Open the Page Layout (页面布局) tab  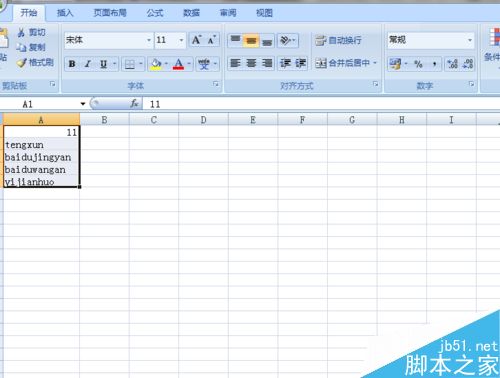coord(110,13)
